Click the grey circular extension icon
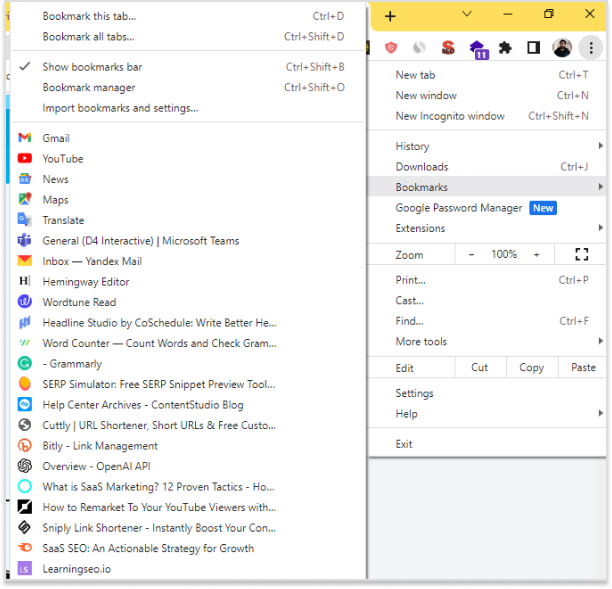 [x=419, y=48]
